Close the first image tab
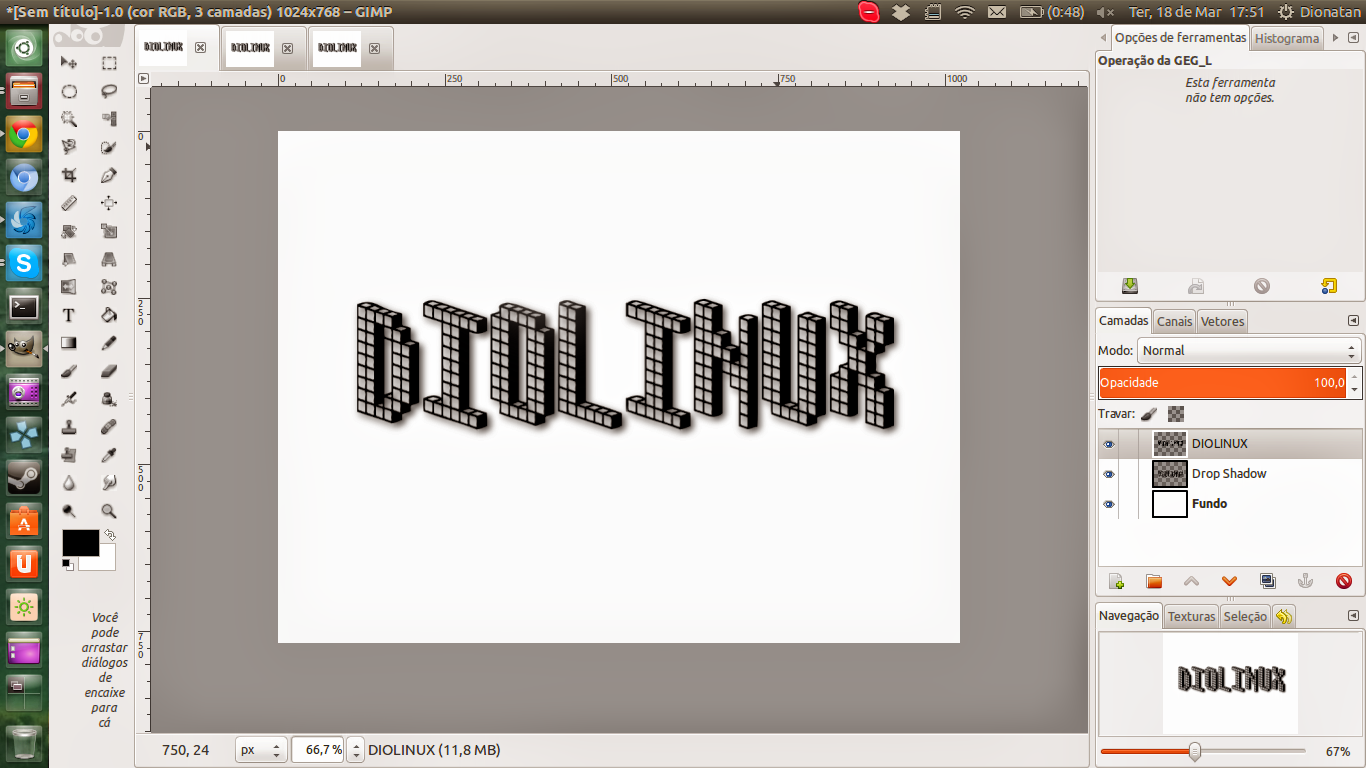Screen dimensions: 1366x768 (x=200, y=47)
